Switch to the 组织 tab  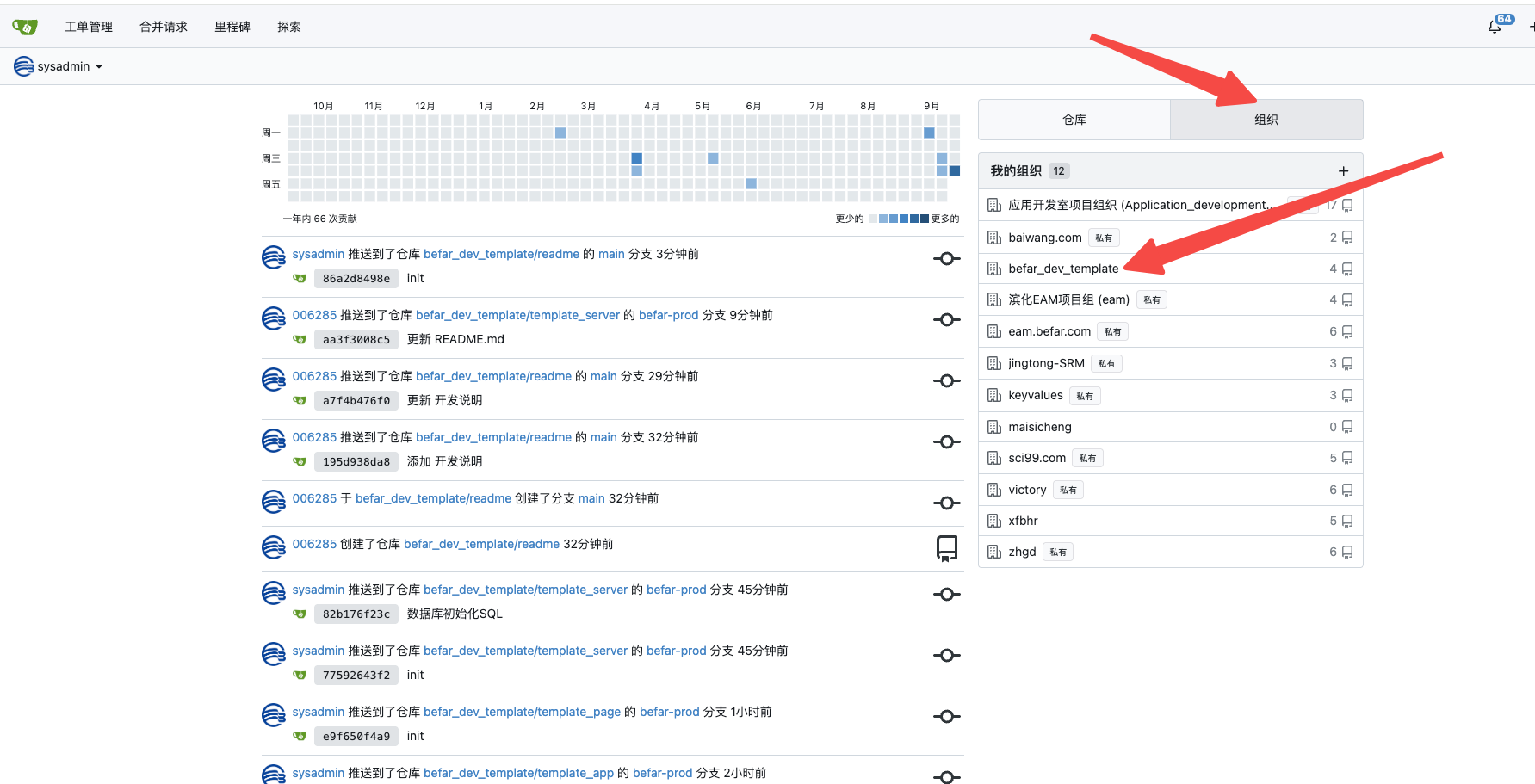(1266, 120)
